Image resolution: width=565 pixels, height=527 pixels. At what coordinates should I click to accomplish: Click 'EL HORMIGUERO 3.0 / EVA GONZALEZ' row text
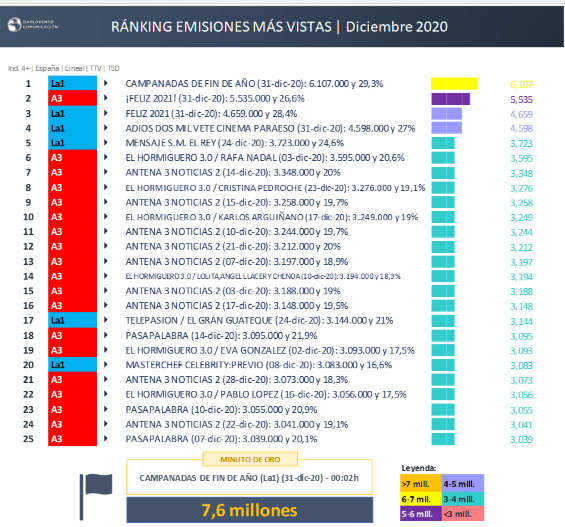[x=270, y=350]
